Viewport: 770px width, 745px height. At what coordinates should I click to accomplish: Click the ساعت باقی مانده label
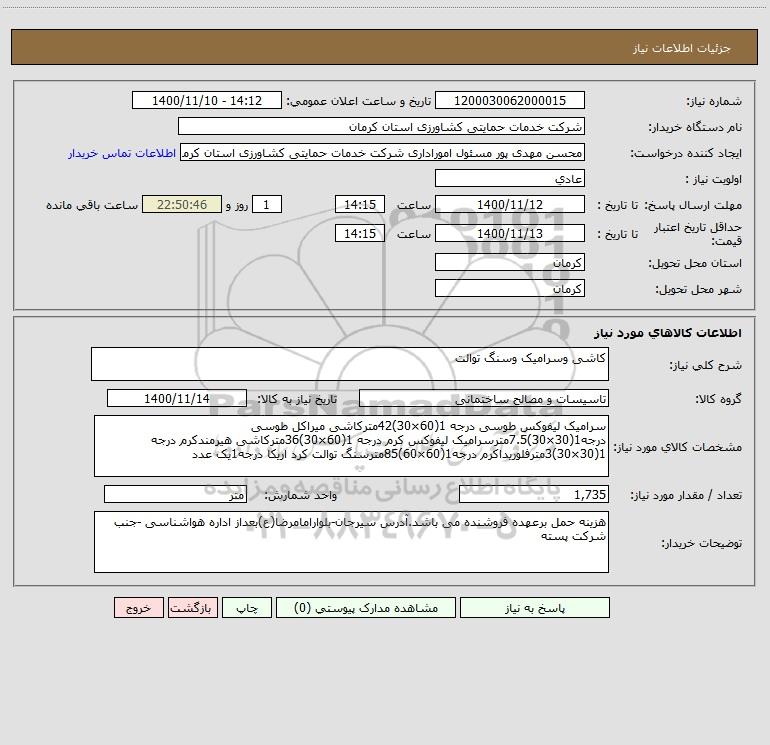(92, 205)
